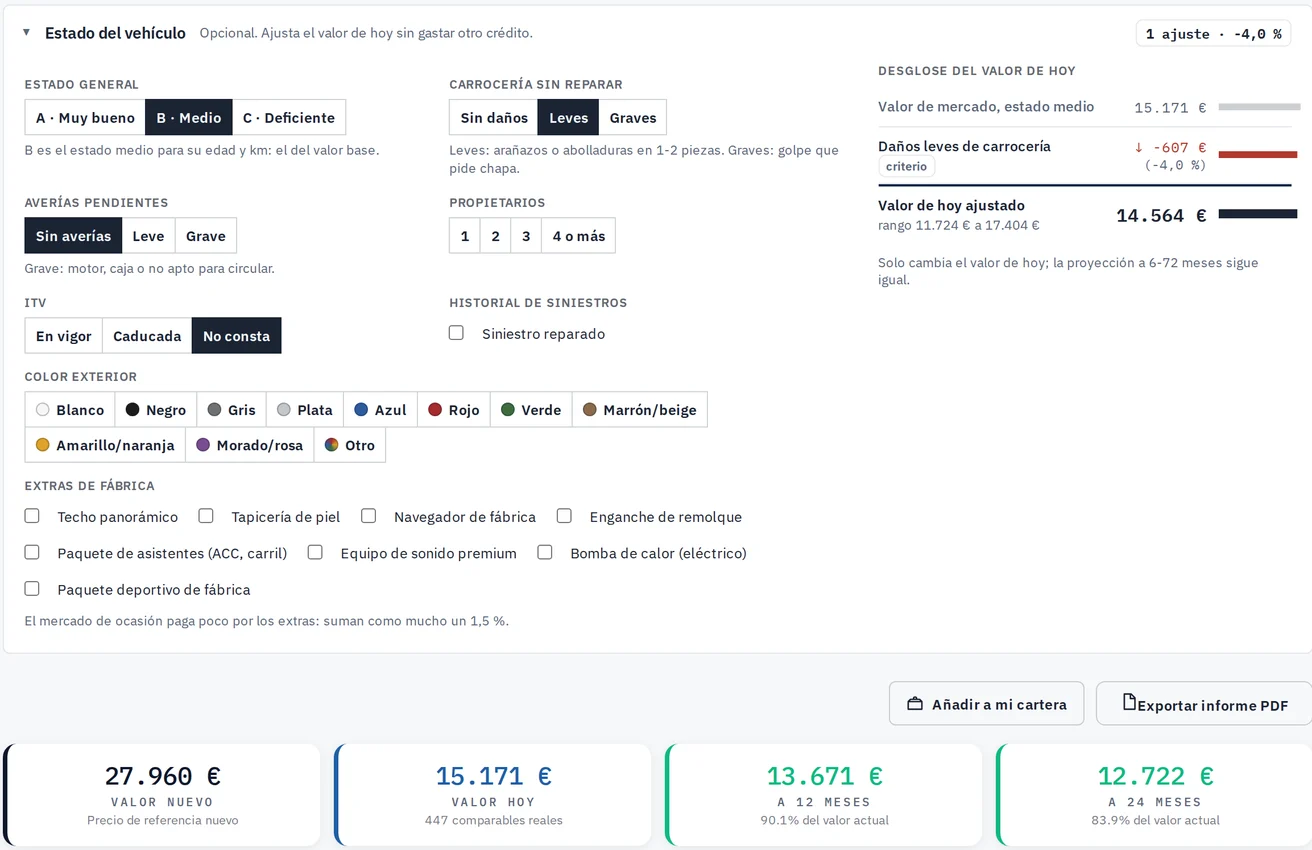Viewport: 1312px width, 850px height.
Task: Pick Marrón/beige exterior color
Action: pyautogui.click(x=640, y=410)
